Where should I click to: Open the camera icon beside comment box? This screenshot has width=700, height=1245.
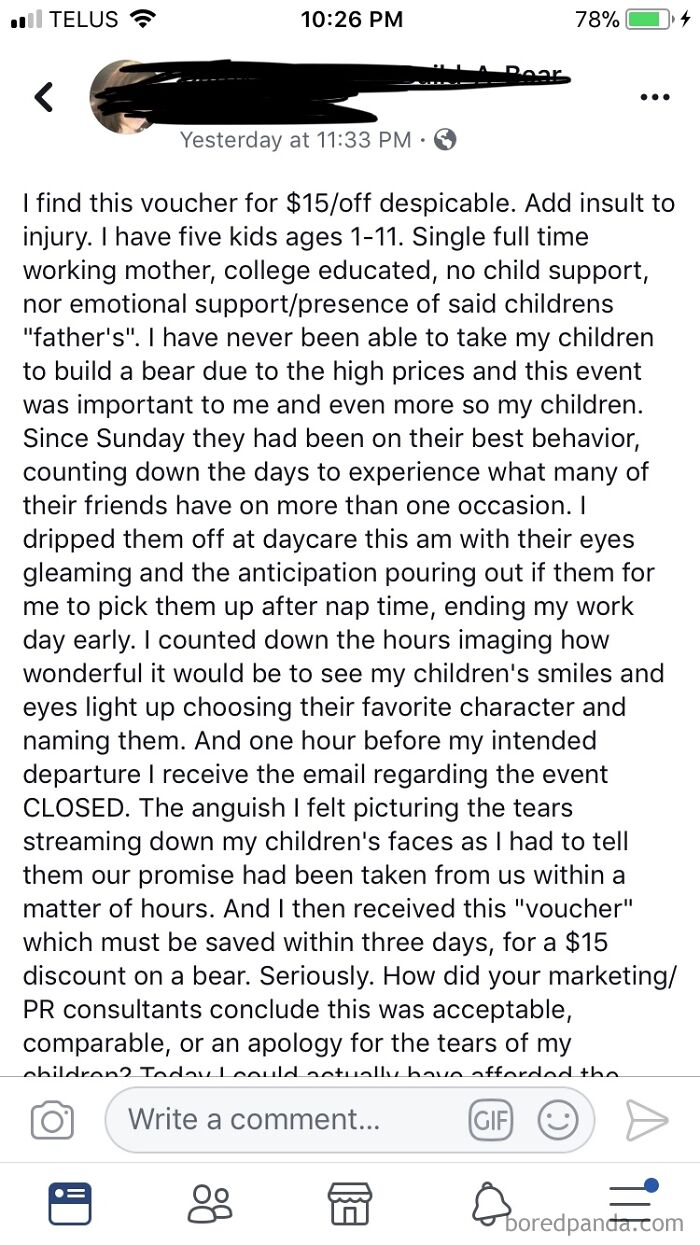tap(53, 1120)
